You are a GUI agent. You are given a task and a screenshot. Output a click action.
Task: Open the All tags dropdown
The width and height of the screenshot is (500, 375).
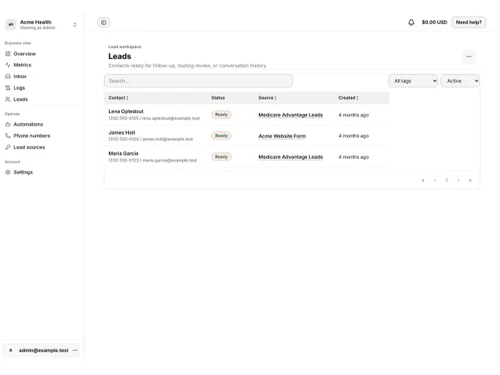413,81
